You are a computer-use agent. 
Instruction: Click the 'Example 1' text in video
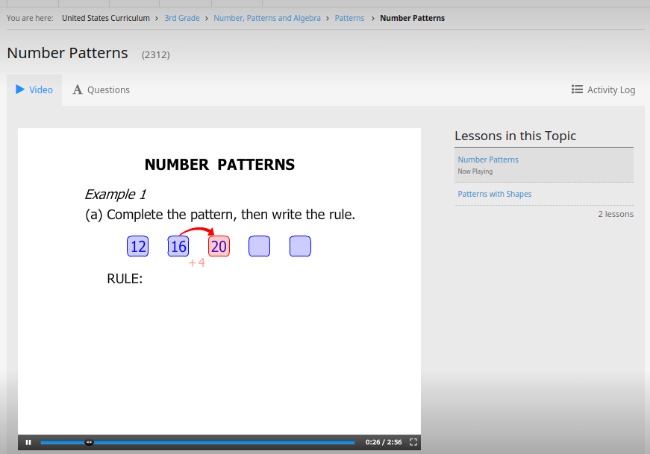click(x=115, y=194)
